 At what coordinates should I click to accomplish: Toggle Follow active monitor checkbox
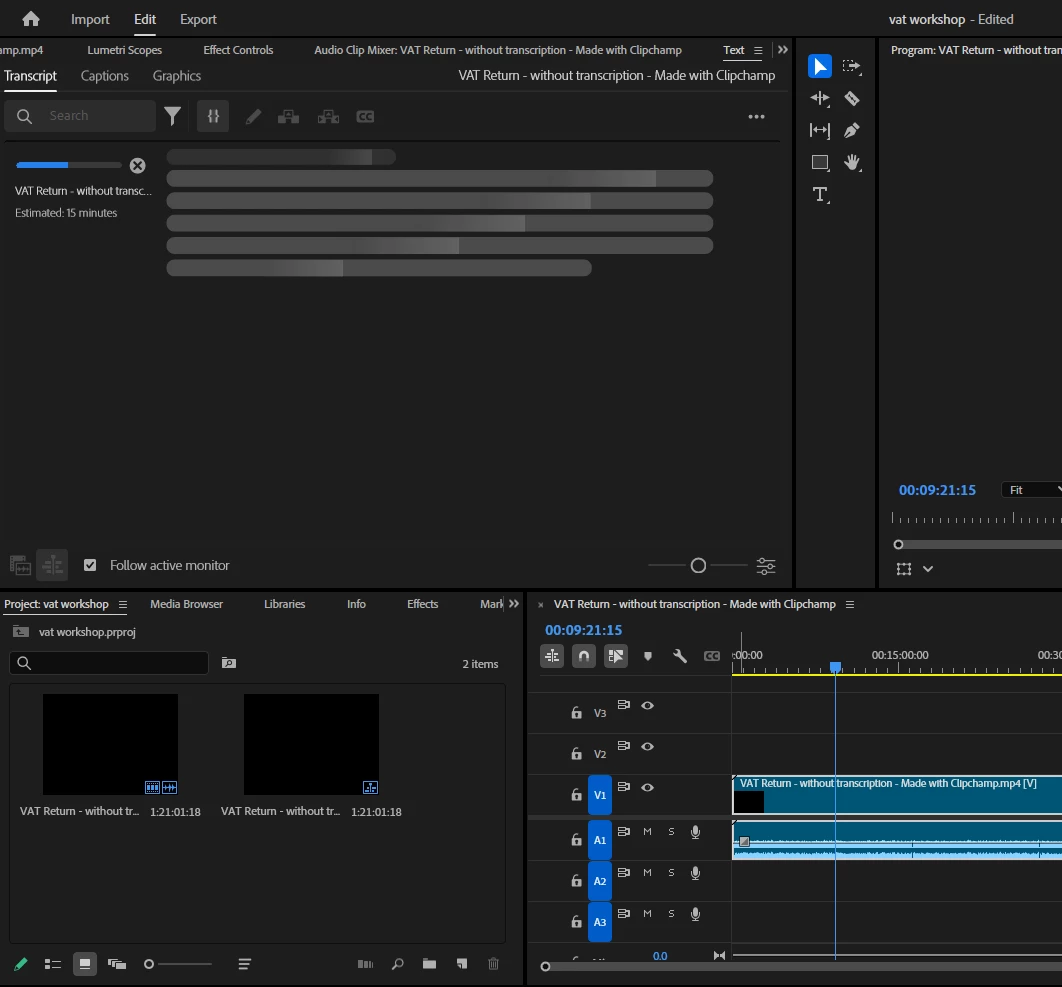[90, 565]
